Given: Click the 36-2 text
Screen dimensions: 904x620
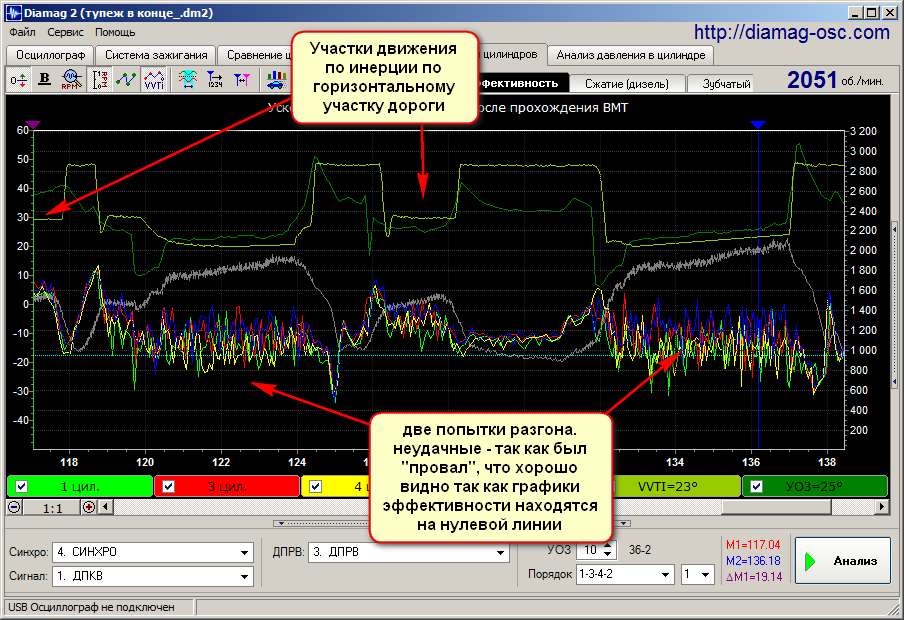Looking at the screenshot, I should pyautogui.click(x=640, y=550).
